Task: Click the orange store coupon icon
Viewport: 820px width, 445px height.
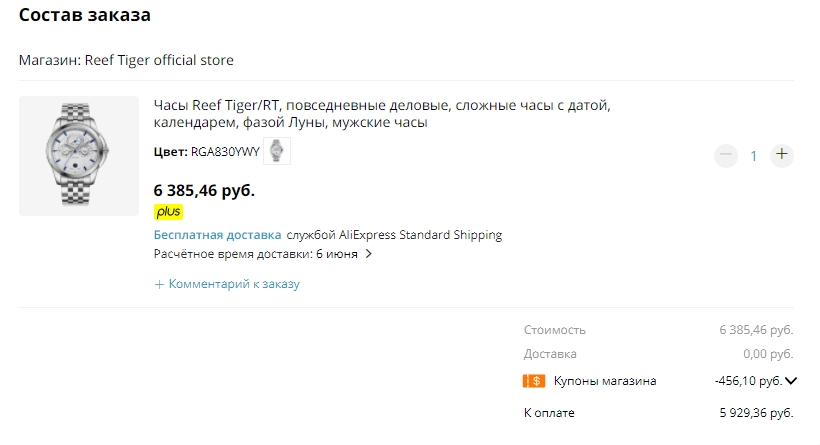Action: 533,381
